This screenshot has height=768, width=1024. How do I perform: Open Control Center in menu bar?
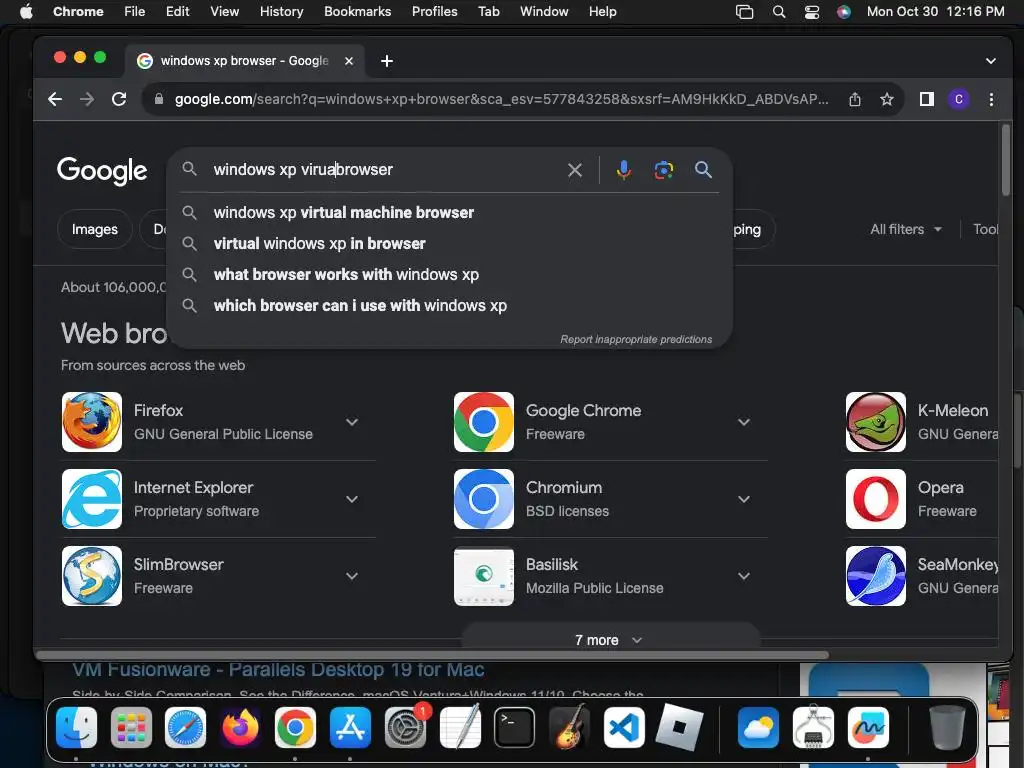[x=812, y=11]
